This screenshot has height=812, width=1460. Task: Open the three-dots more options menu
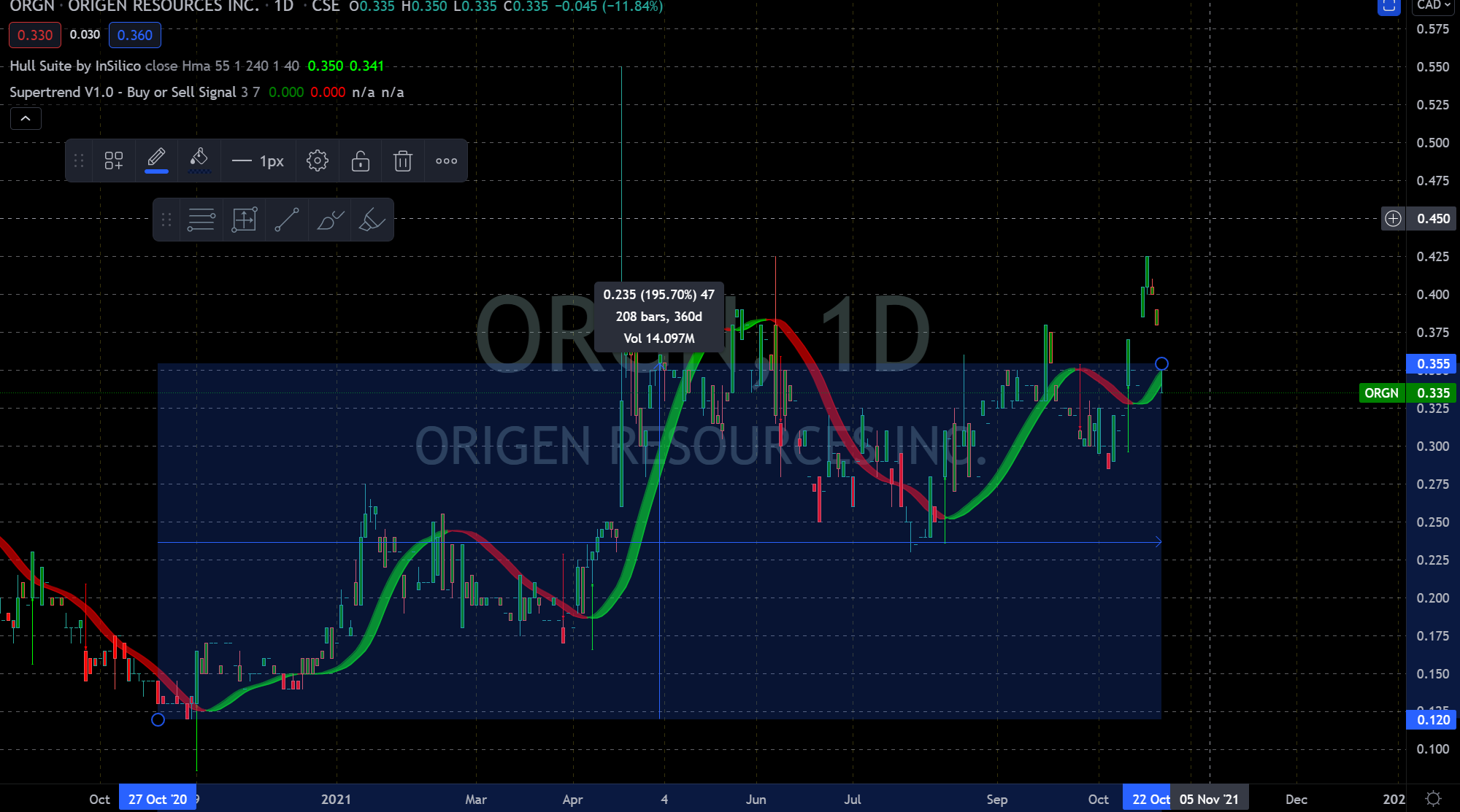(446, 161)
